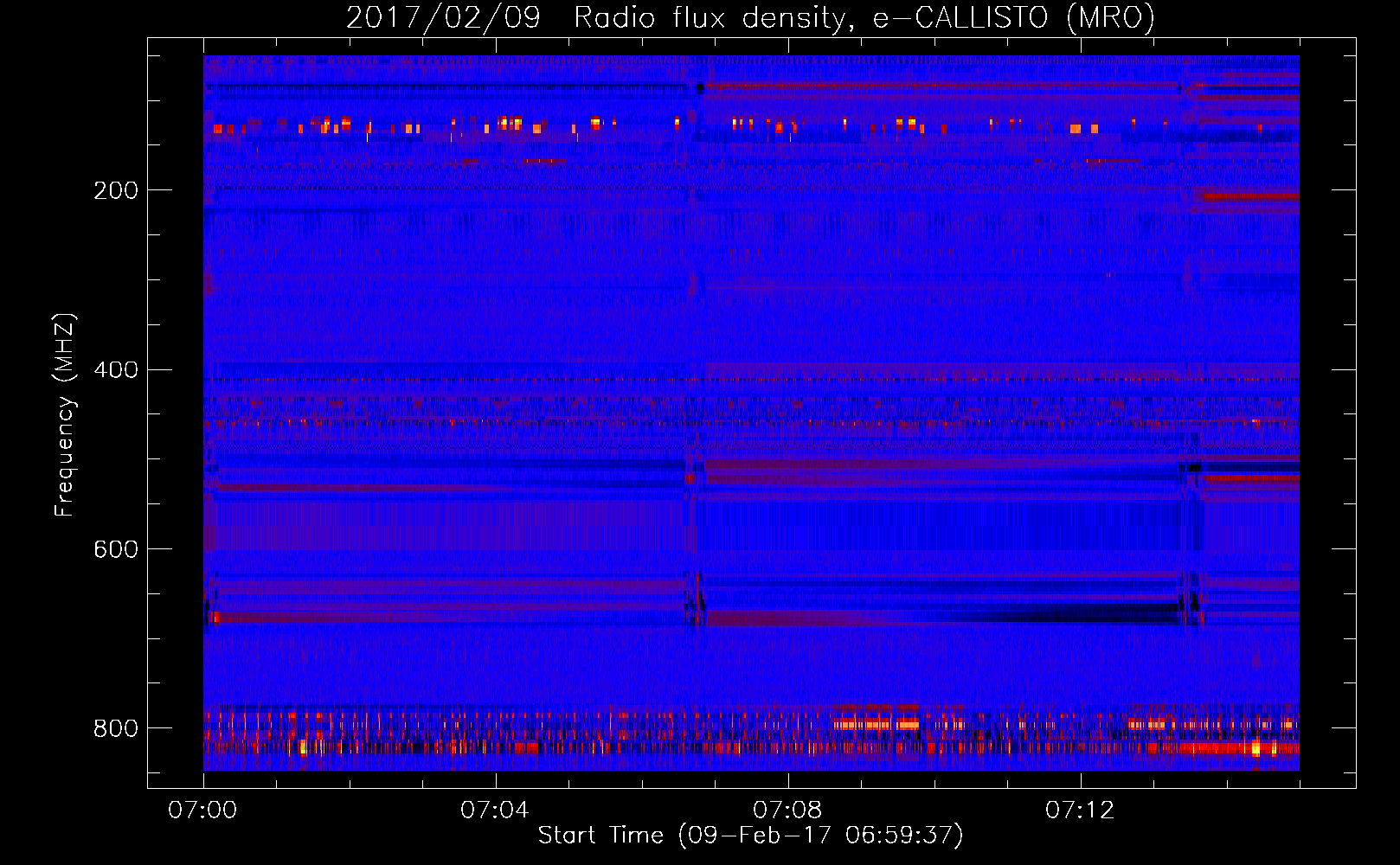The height and width of the screenshot is (865, 1400).
Task: Select the 800 frequency tick label
Action: pos(116,729)
